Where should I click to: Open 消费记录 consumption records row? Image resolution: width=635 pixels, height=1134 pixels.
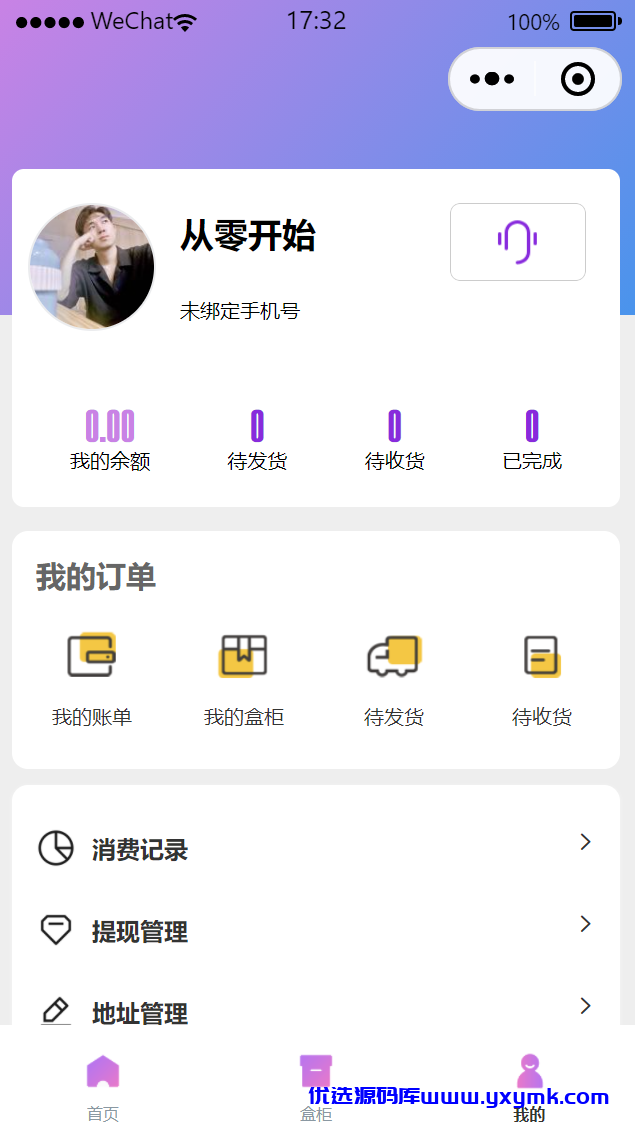(x=316, y=848)
